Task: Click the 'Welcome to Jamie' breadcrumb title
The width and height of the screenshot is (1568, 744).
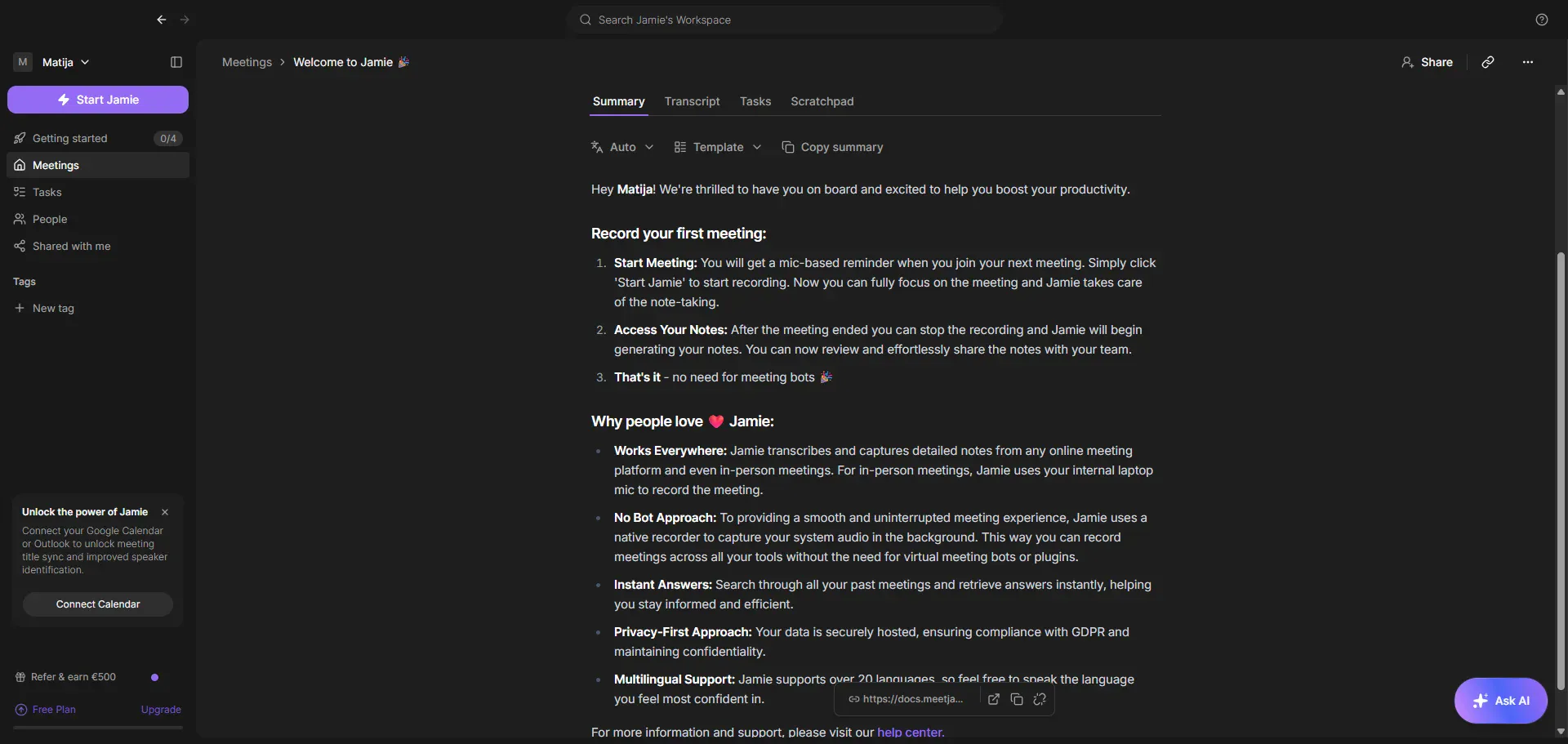Action: tap(351, 62)
